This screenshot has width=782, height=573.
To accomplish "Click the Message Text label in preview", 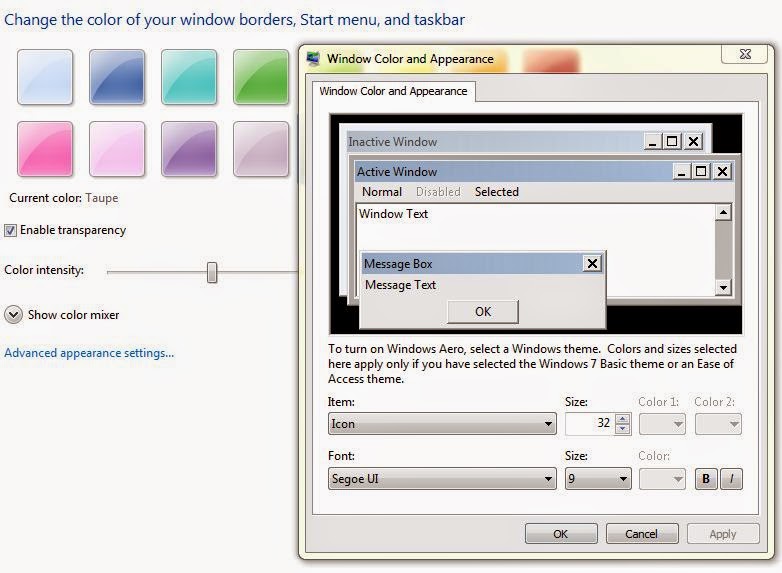I will [x=400, y=285].
